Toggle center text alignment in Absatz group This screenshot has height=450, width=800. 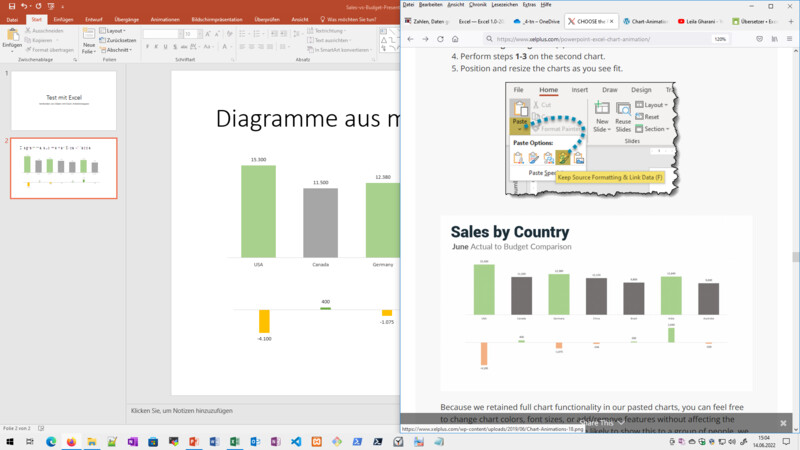tap(252, 47)
